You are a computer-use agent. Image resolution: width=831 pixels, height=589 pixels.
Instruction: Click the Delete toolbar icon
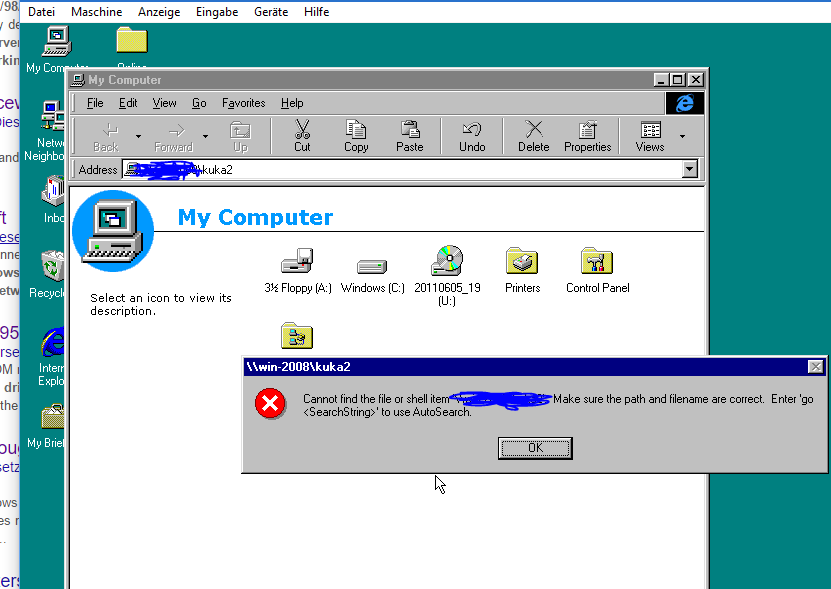[533, 136]
